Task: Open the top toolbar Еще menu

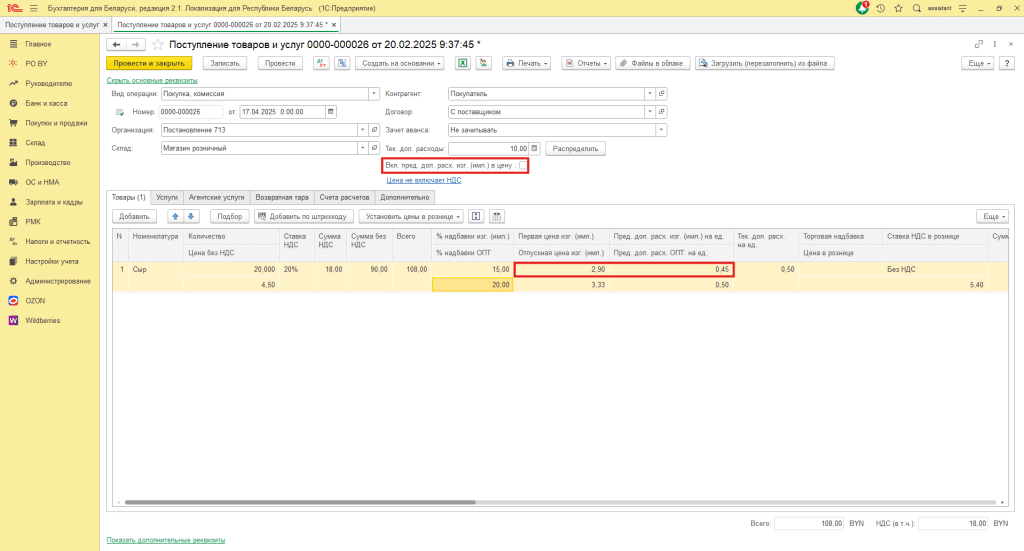Action: point(977,63)
